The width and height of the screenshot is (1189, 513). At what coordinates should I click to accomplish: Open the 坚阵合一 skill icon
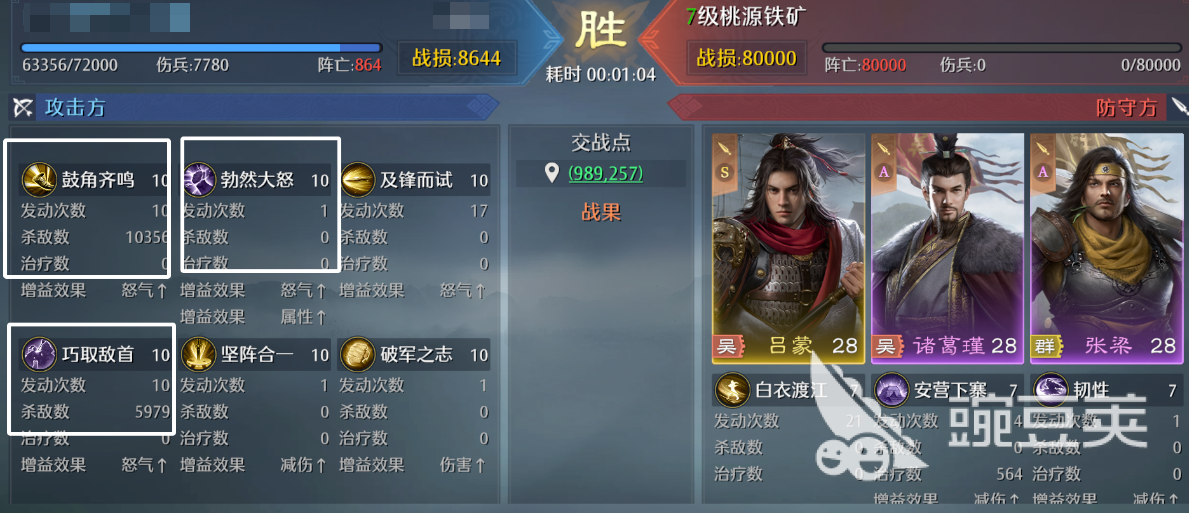coord(197,354)
